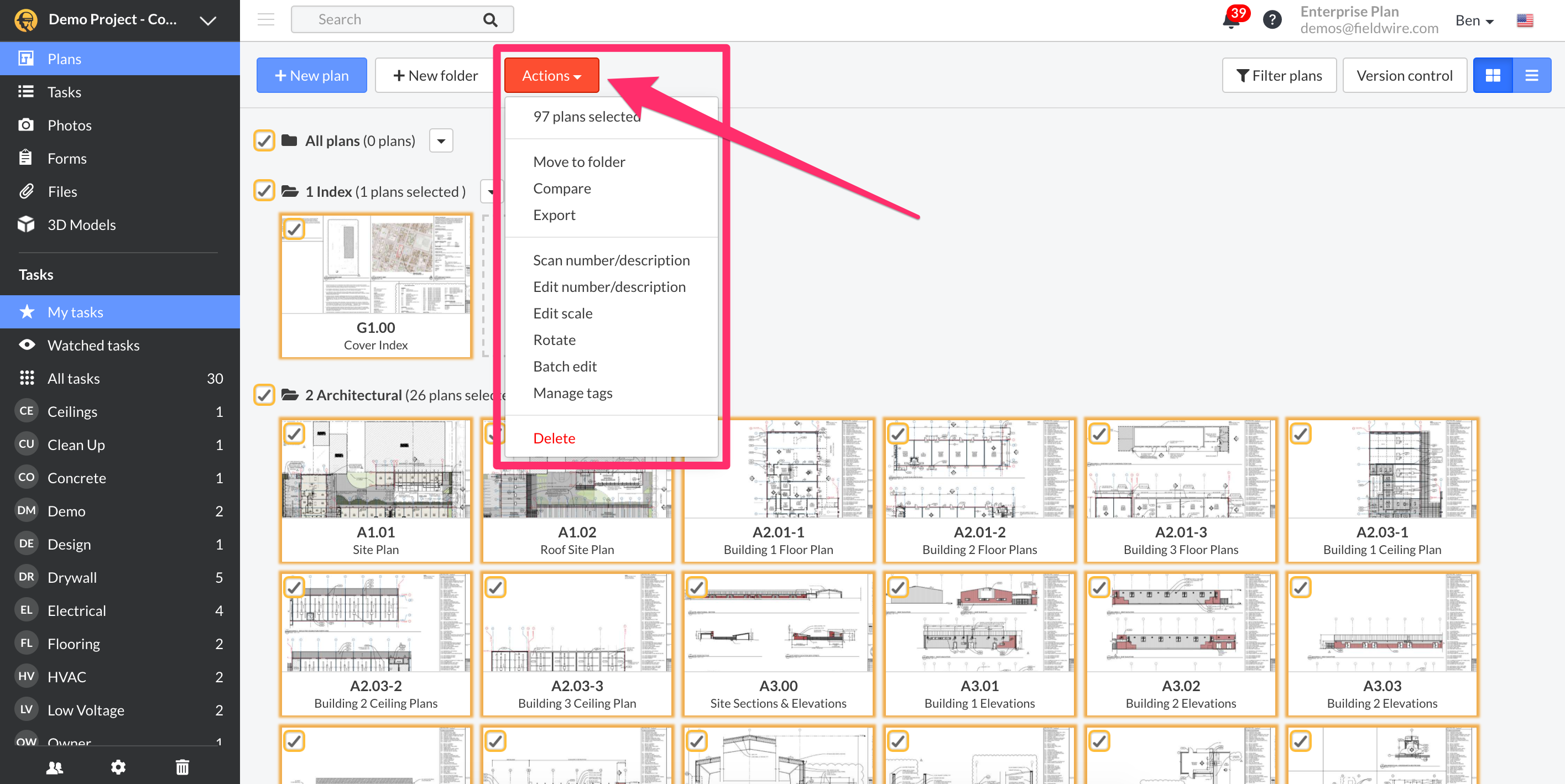
Task: Open the Photos section in sidebar
Action: [119, 125]
